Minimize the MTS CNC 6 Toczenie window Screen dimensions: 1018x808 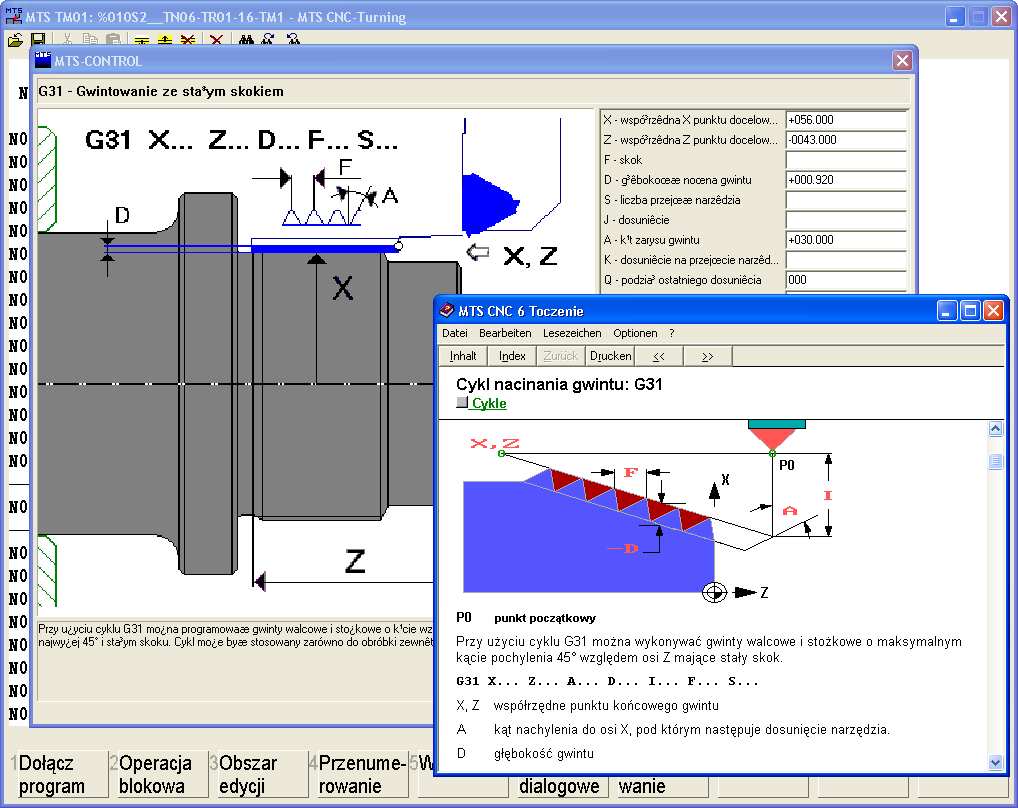[x=947, y=311]
